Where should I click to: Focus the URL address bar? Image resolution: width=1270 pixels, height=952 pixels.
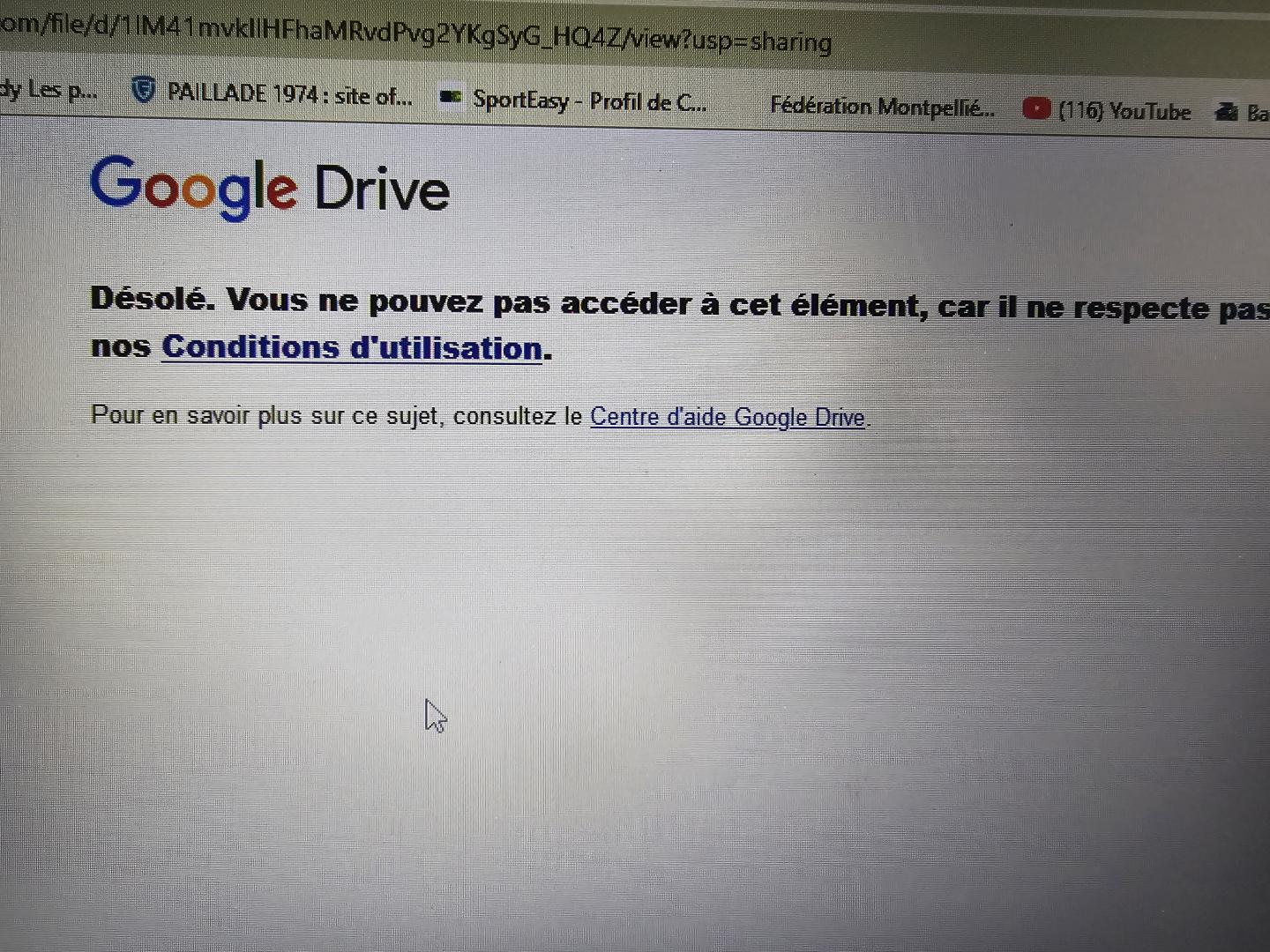click(x=416, y=32)
